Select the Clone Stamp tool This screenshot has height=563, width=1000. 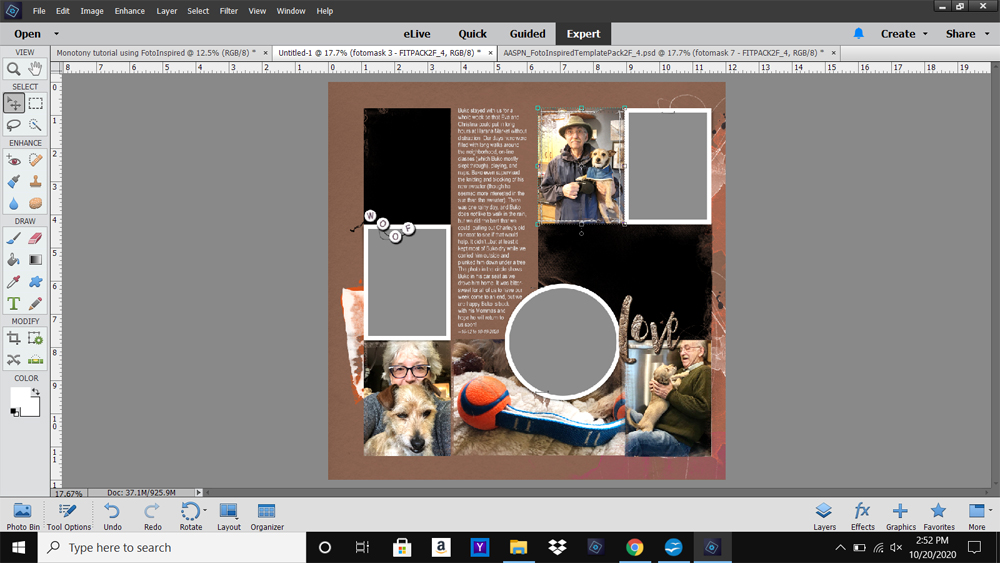pyautogui.click(x=36, y=181)
